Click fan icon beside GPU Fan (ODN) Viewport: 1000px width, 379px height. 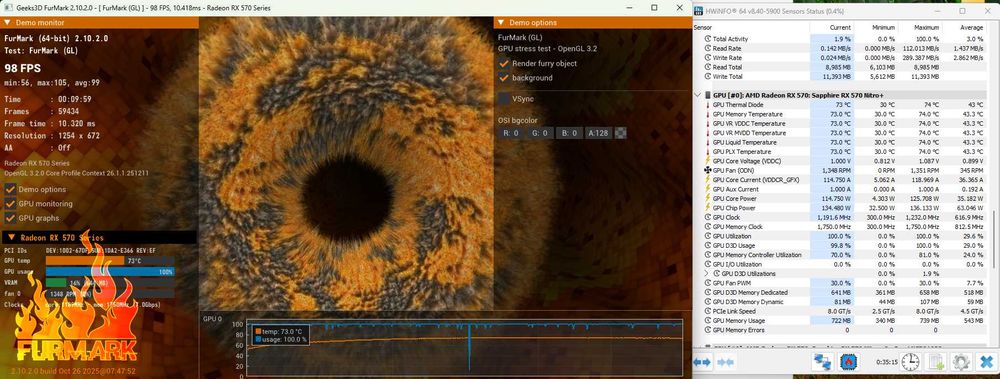pos(707,170)
